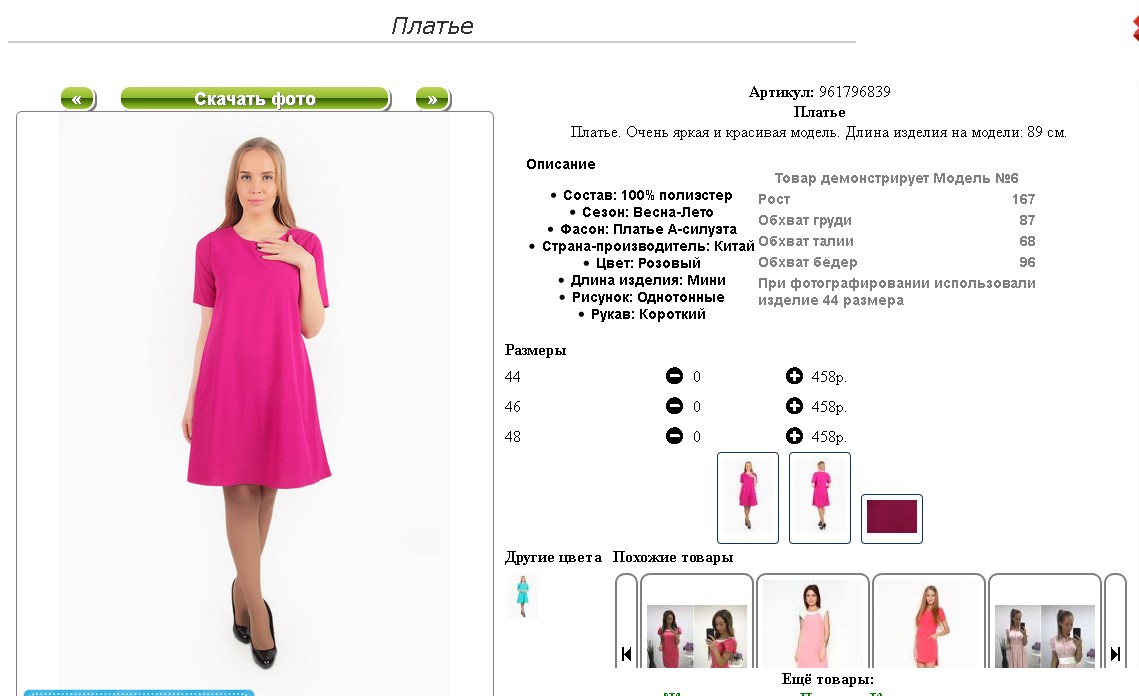Open the light pink dress similar product
The height and width of the screenshot is (696, 1139).
click(812, 623)
